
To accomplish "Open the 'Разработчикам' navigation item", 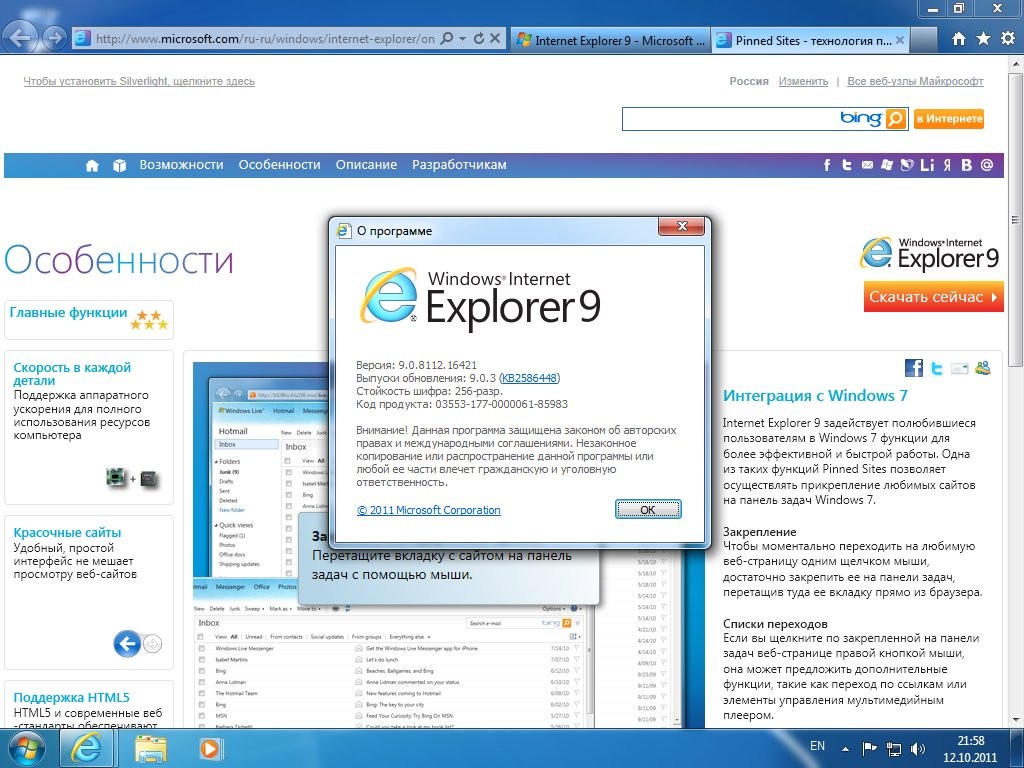I will (459, 165).
